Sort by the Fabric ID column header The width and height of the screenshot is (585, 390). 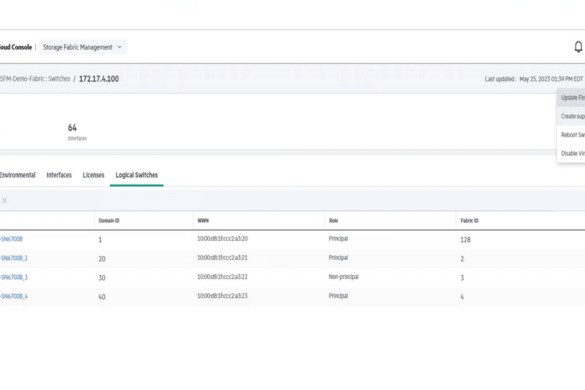pos(469,221)
